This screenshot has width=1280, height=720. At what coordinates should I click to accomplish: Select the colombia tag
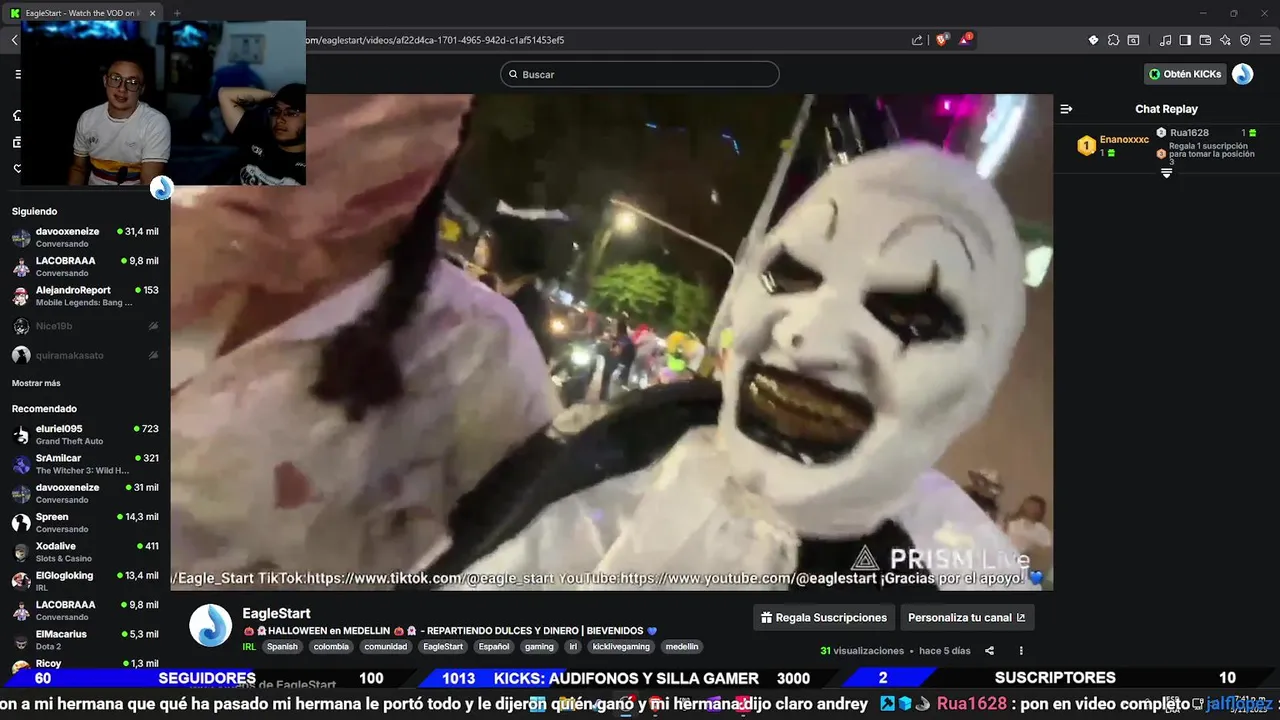tap(331, 647)
